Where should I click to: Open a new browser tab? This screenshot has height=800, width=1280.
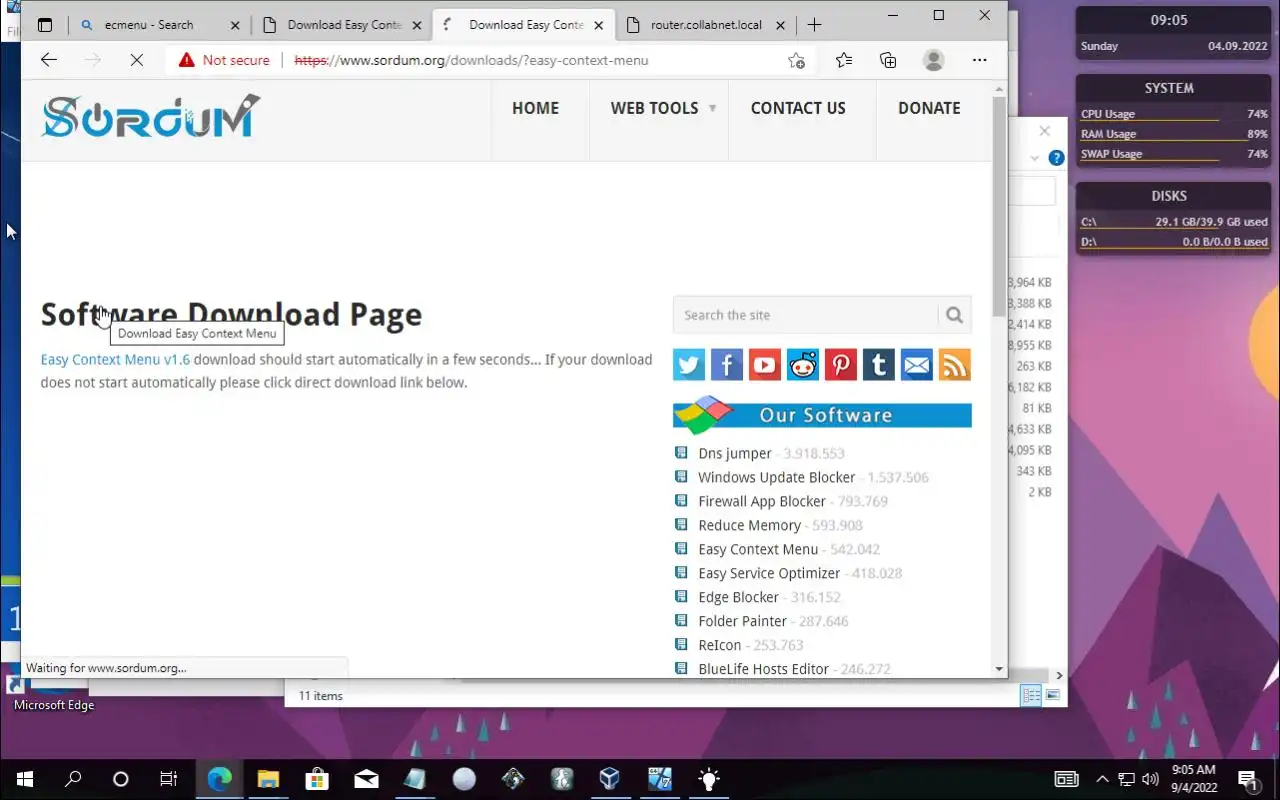point(814,25)
